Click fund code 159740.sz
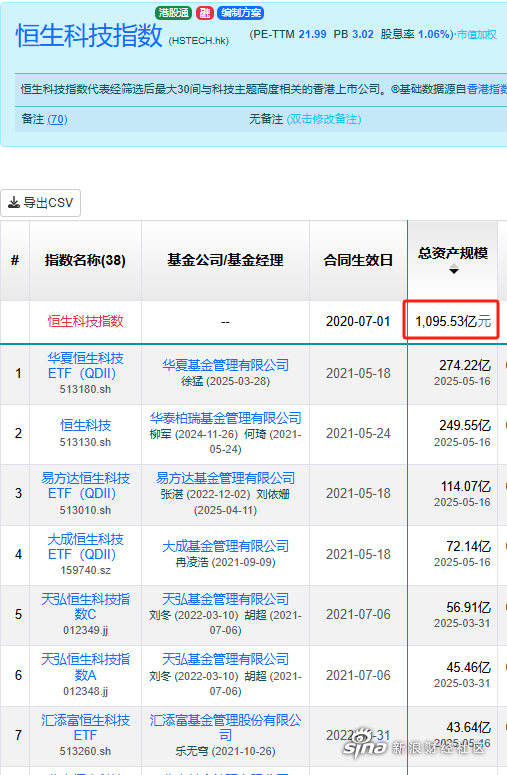The width and height of the screenshot is (507, 775). tap(85, 570)
